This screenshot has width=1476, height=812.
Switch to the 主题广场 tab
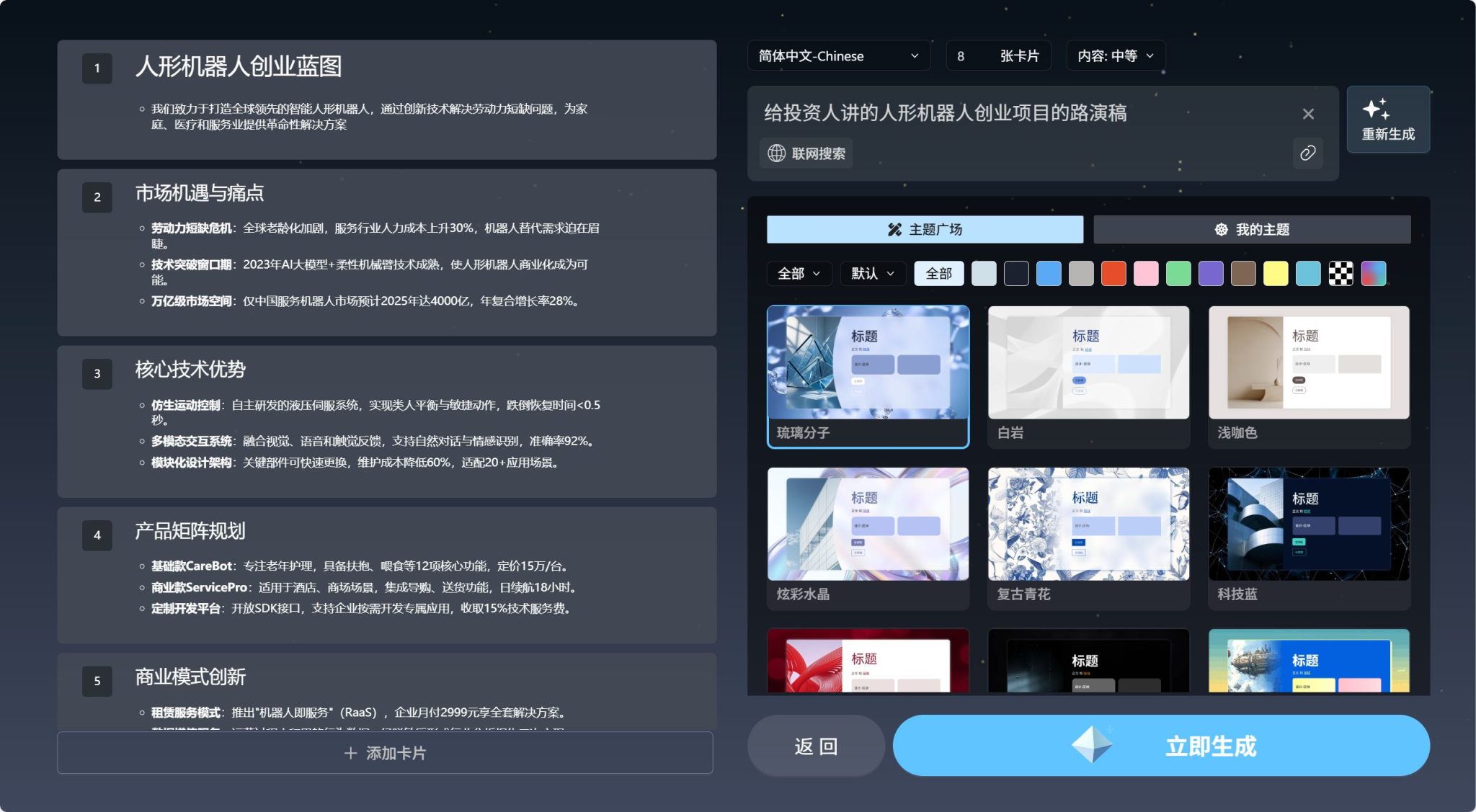point(925,229)
